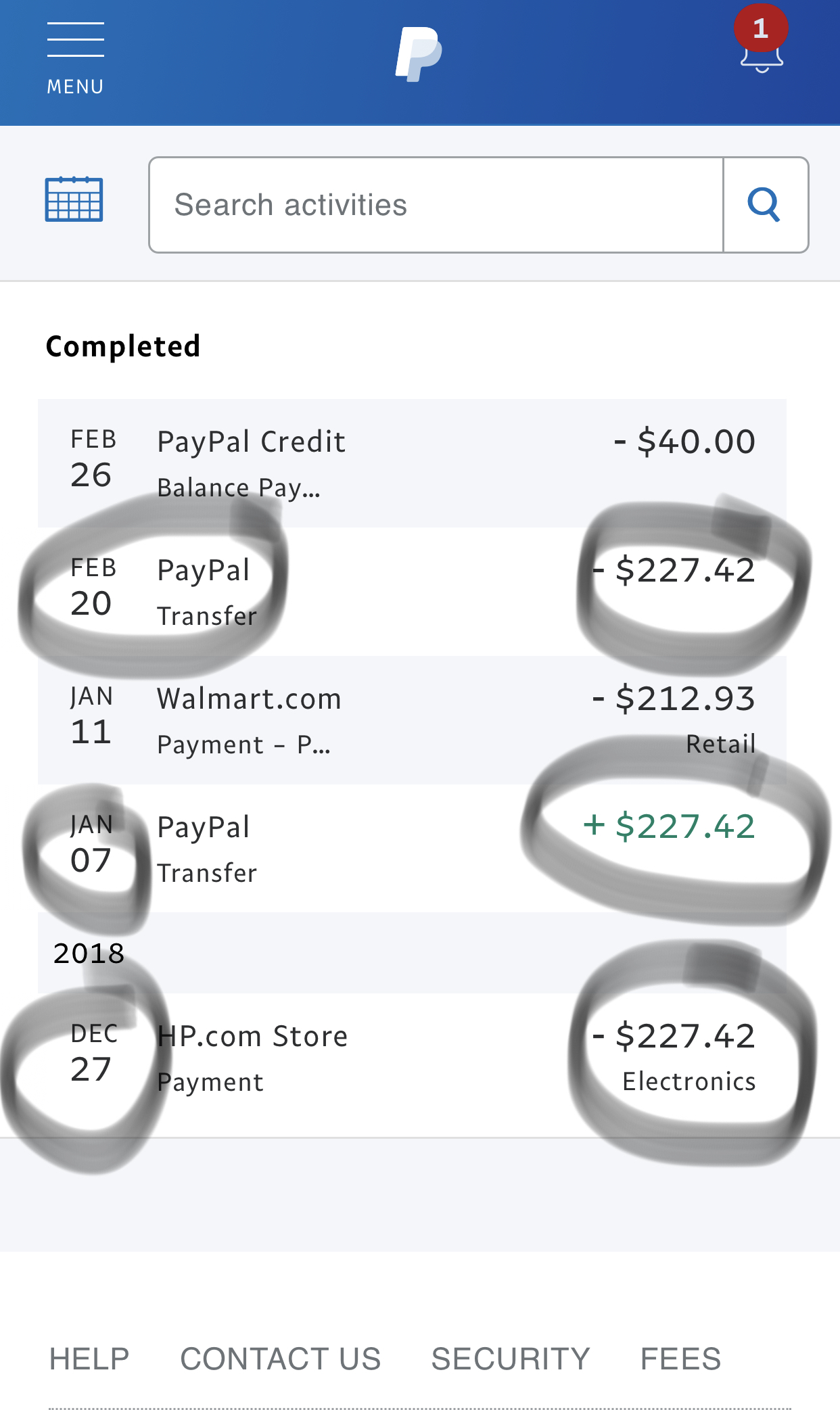Tap the red notification badge showing 1

coord(761,28)
